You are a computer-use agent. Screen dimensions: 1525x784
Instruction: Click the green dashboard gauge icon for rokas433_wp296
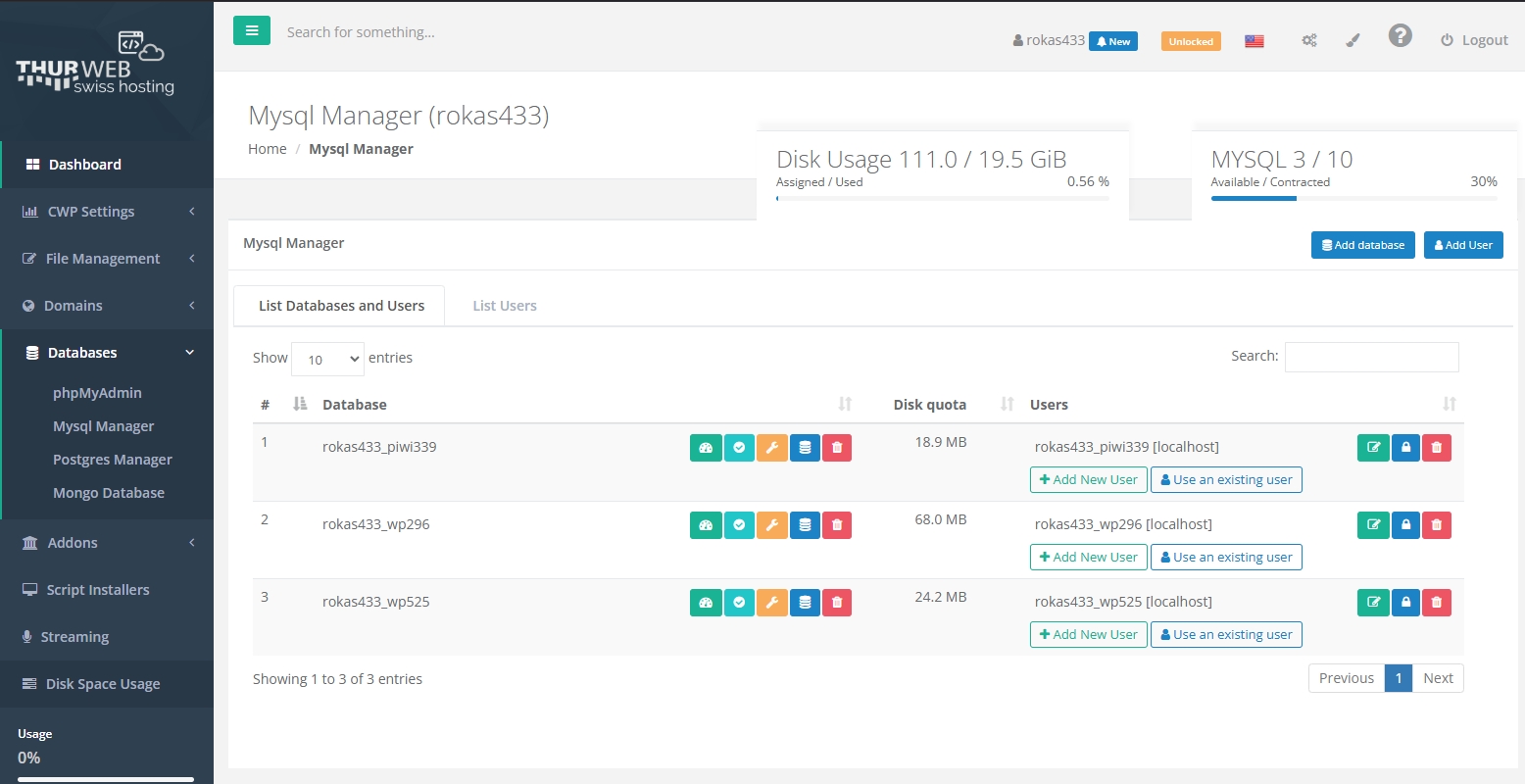pyautogui.click(x=706, y=525)
